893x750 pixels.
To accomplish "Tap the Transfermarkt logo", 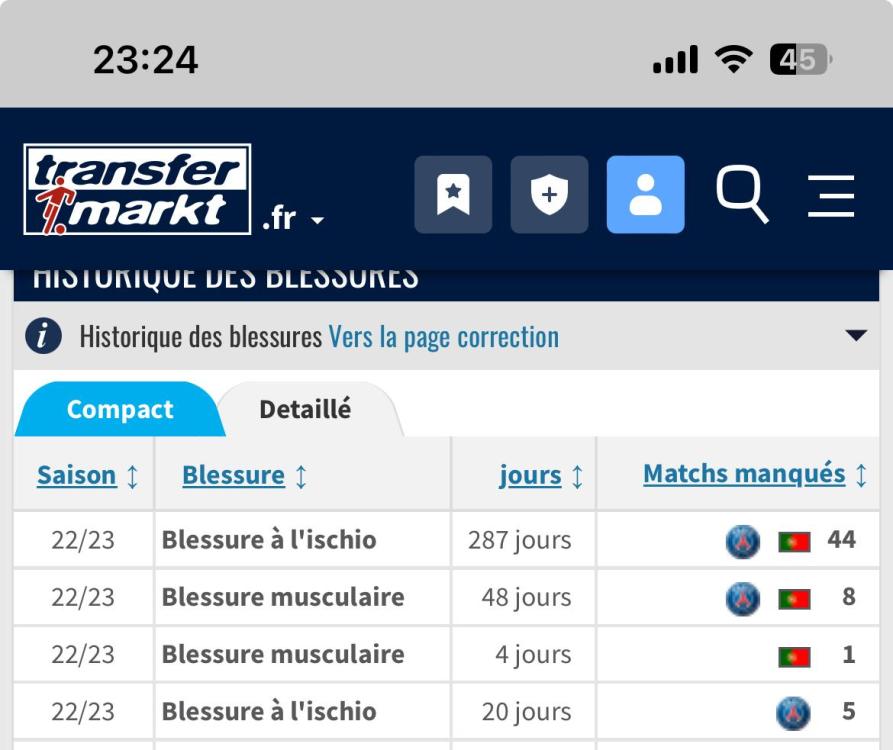I will pos(137,189).
